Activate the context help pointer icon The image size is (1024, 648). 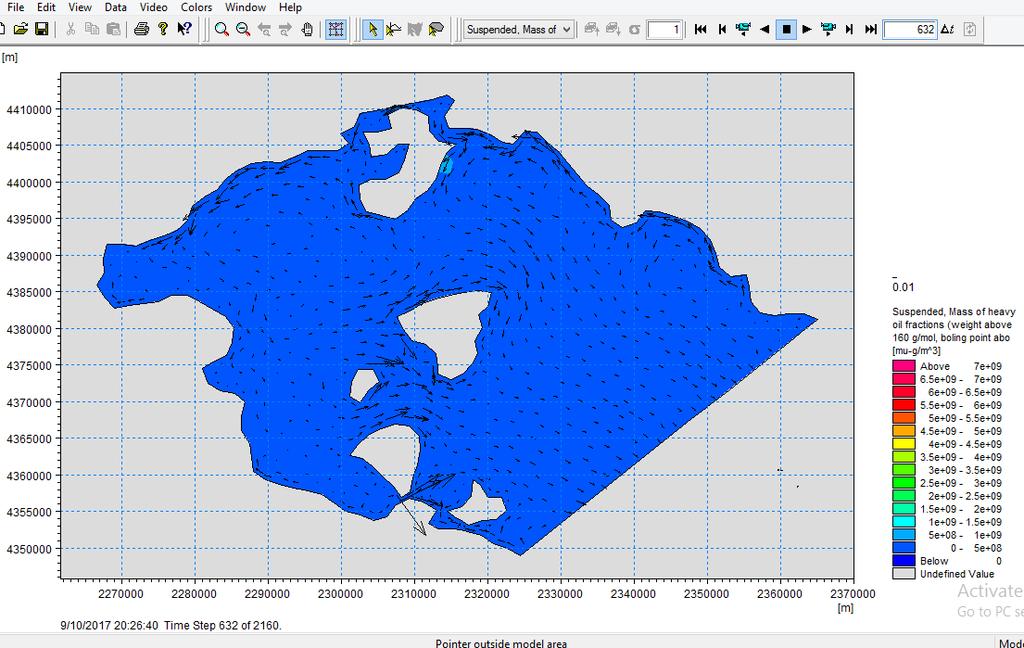pos(184,29)
